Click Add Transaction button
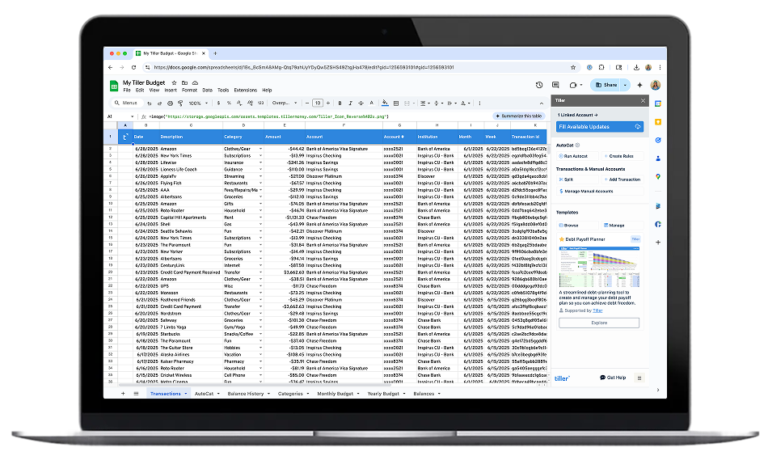768x456 pixels. (x=622, y=180)
